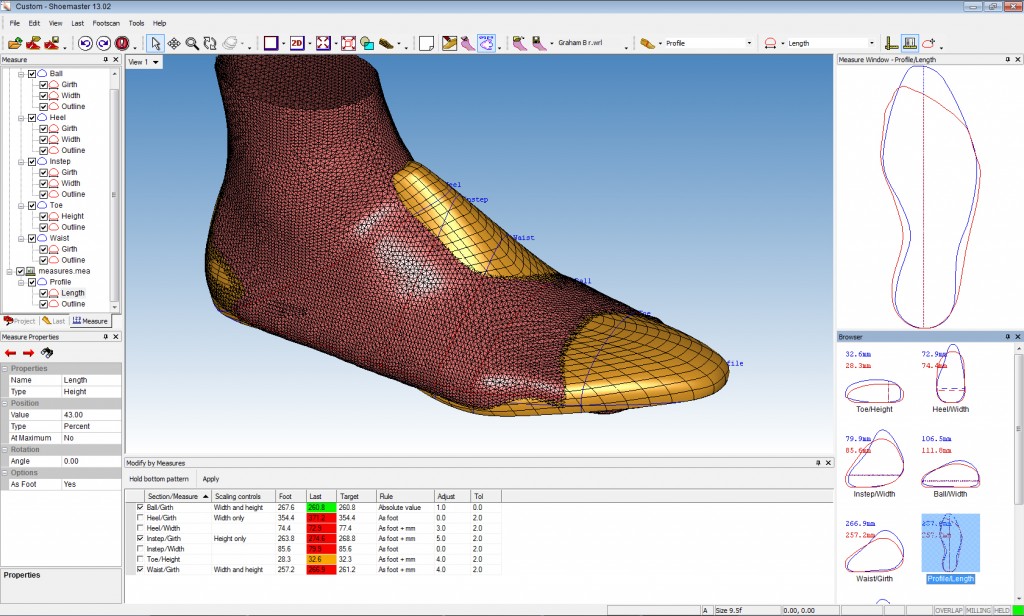1024x616 pixels.
Task: Toggle the Instep section checkbox in tree
Action: click(32, 161)
